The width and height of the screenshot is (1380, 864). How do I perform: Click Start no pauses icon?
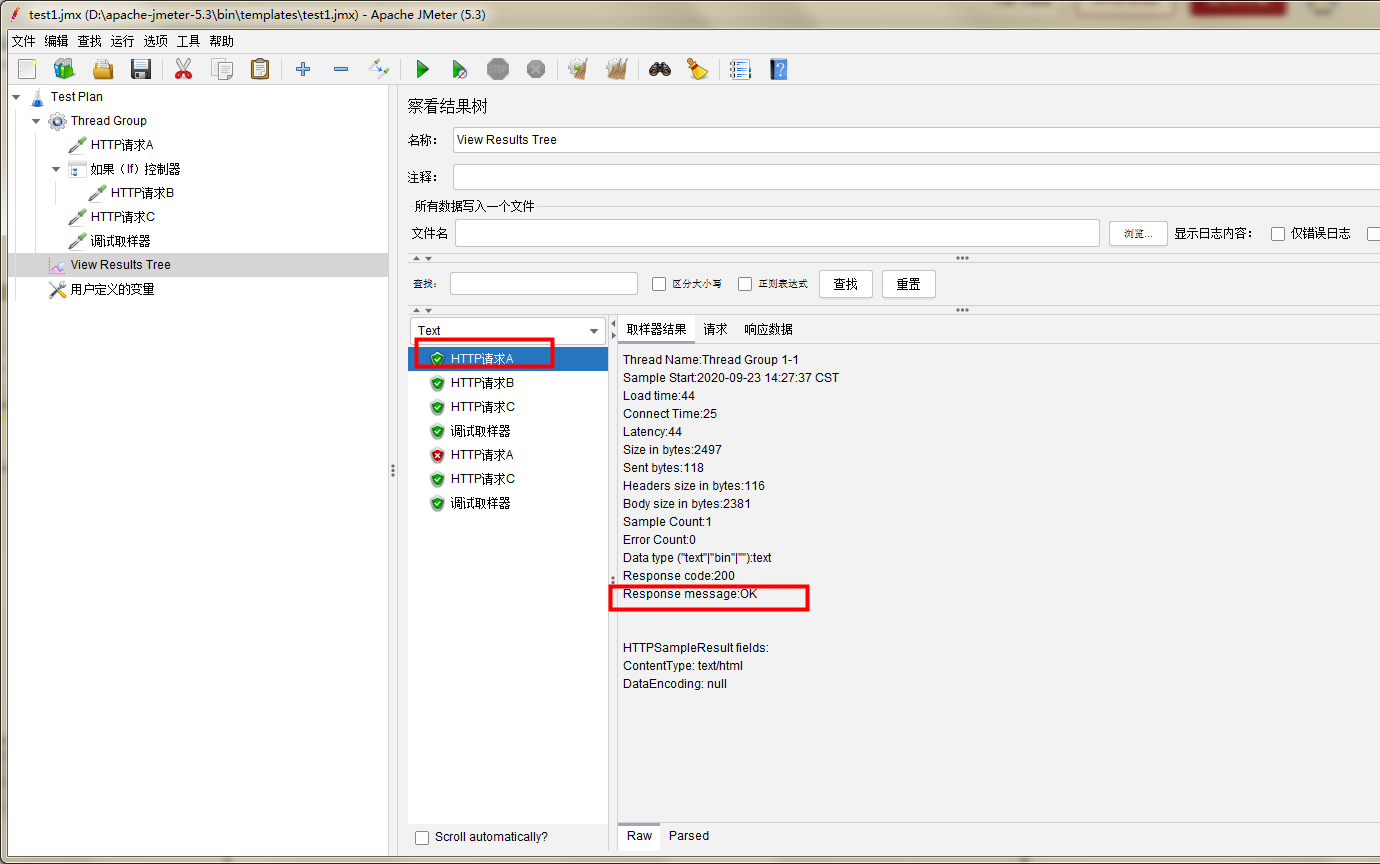(459, 69)
